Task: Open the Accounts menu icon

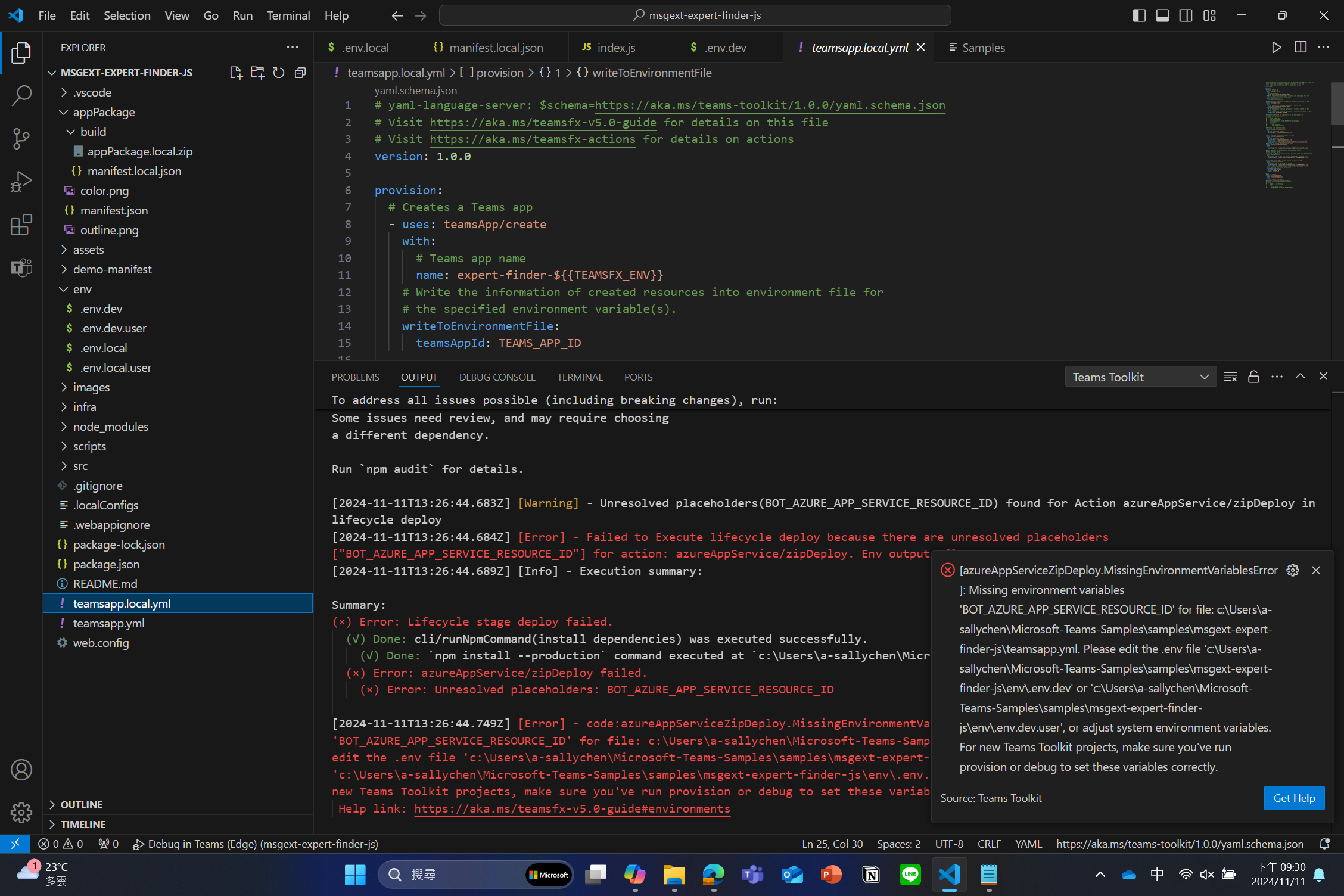Action: [x=21, y=770]
